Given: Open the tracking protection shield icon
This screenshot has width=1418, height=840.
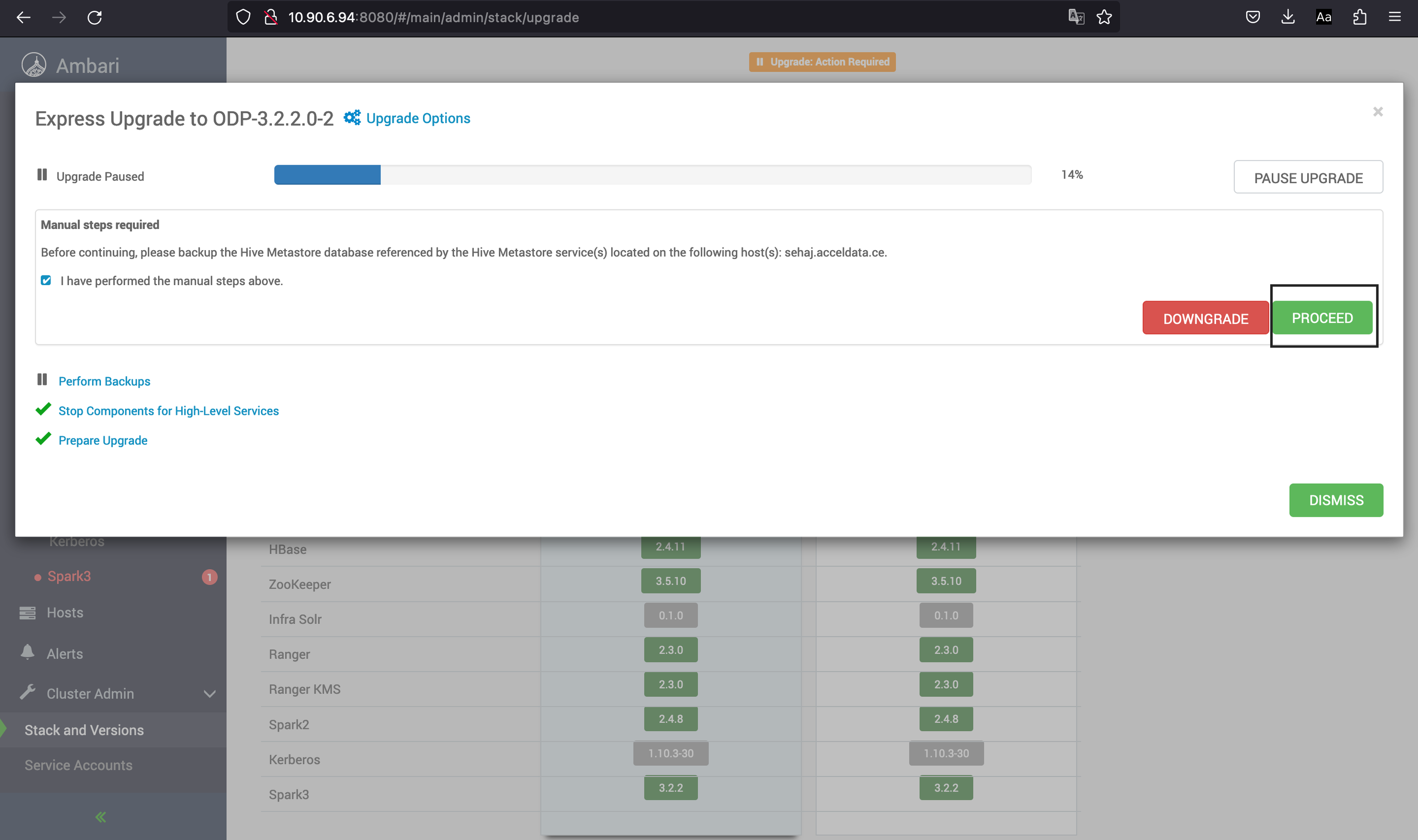Looking at the screenshot, I should 243,17.
